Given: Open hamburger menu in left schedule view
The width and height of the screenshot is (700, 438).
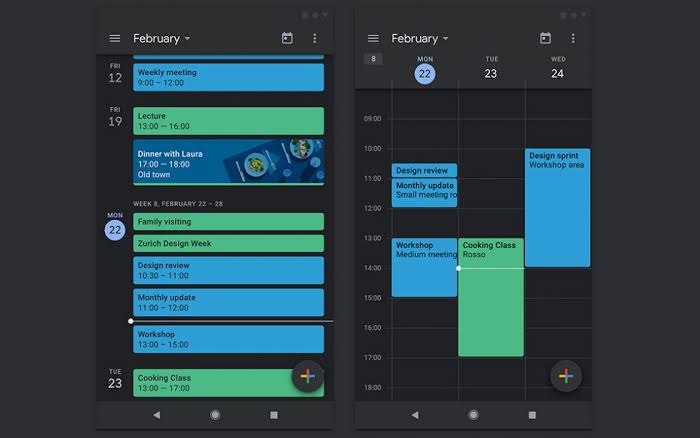Looking at the screenshot, I should click(x=115, y=38).
